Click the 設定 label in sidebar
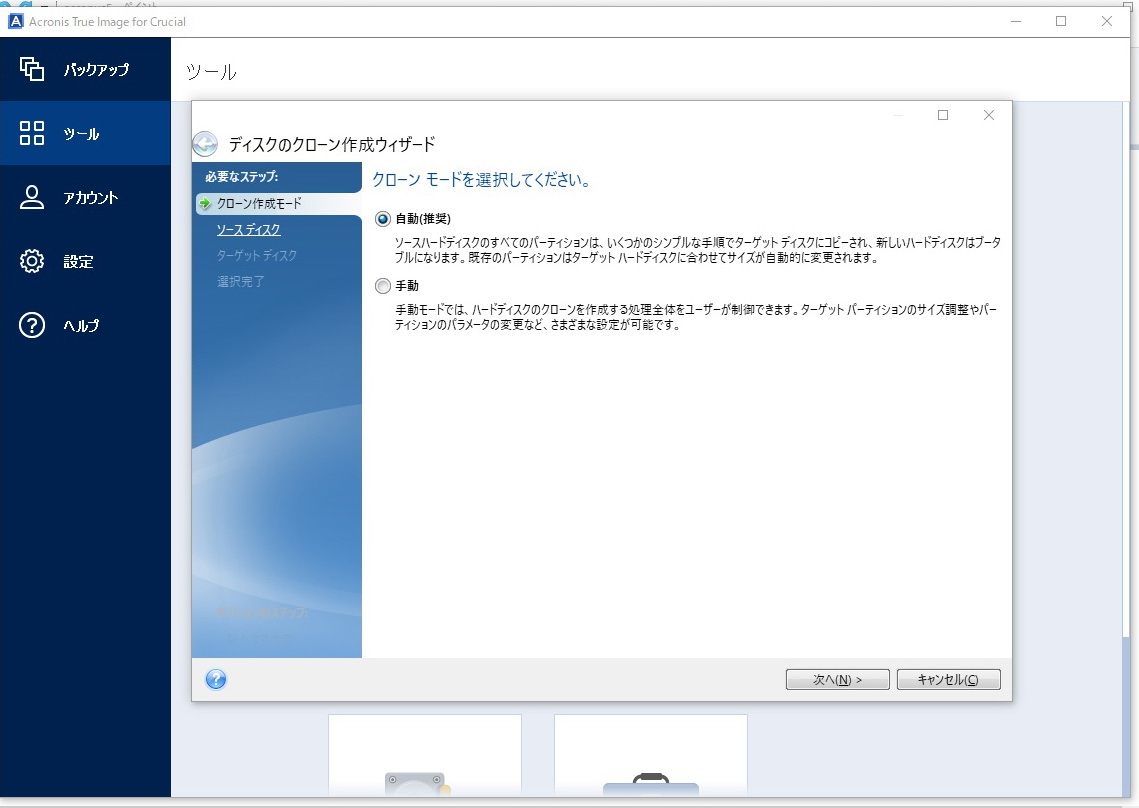1139x808 pixels. point(78,262)
